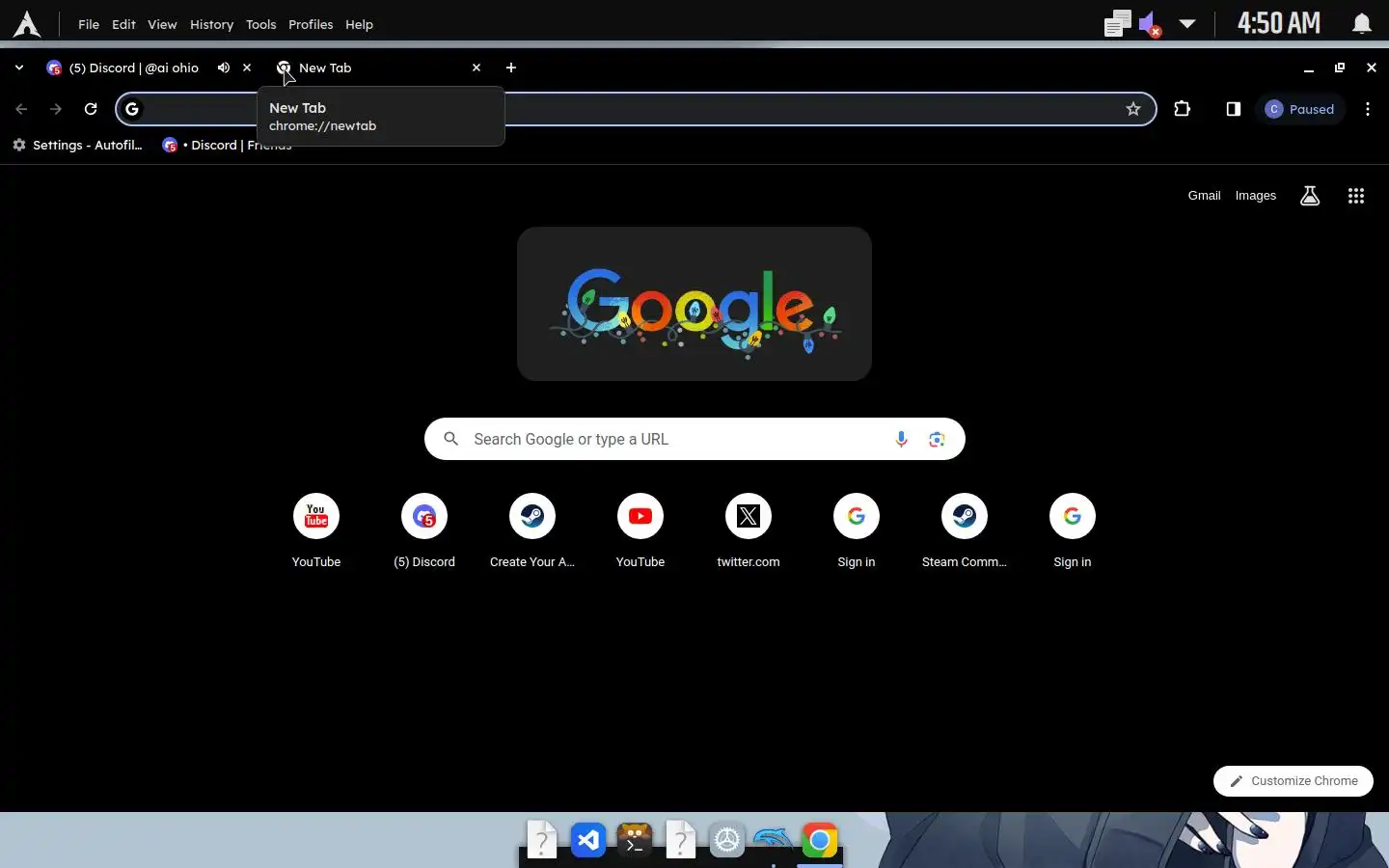Open Gmail link
Viewport: 1389px width, 868px height.
pos(1204,196)
